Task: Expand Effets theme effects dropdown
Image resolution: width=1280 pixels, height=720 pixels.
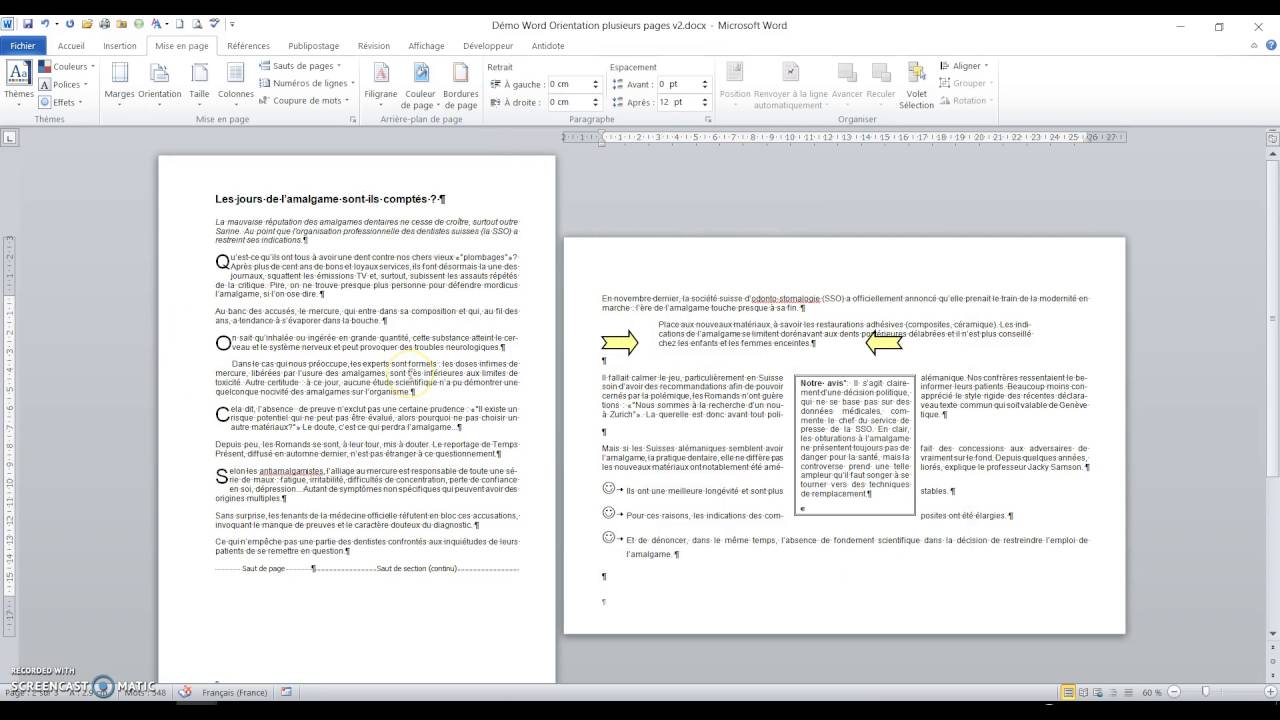Action: tap(63, 102)
